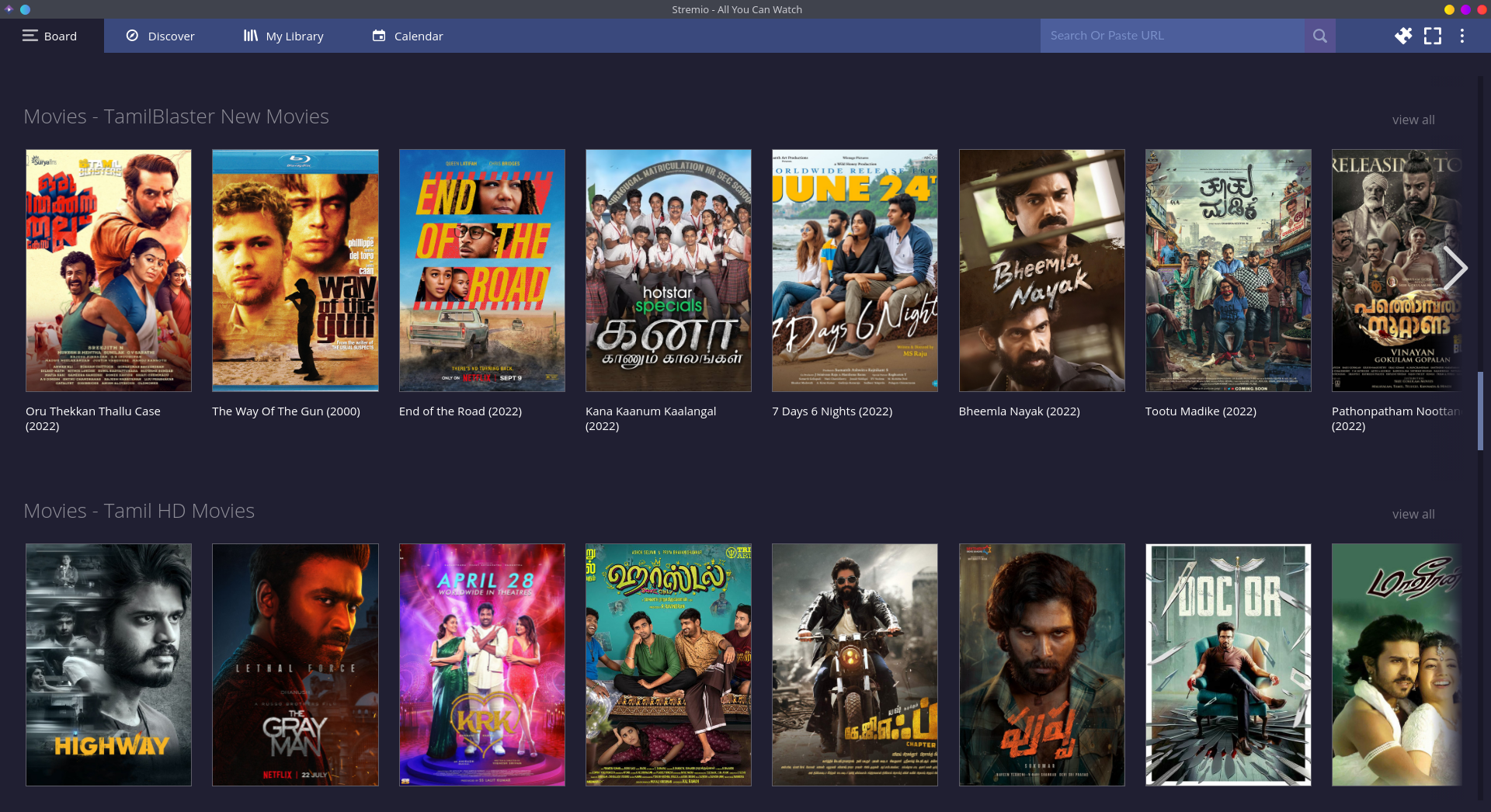Switch to the Discover tab
The height and width of the screenshot is (812, 1491).
pyautogui.click(x=160, y=36)
